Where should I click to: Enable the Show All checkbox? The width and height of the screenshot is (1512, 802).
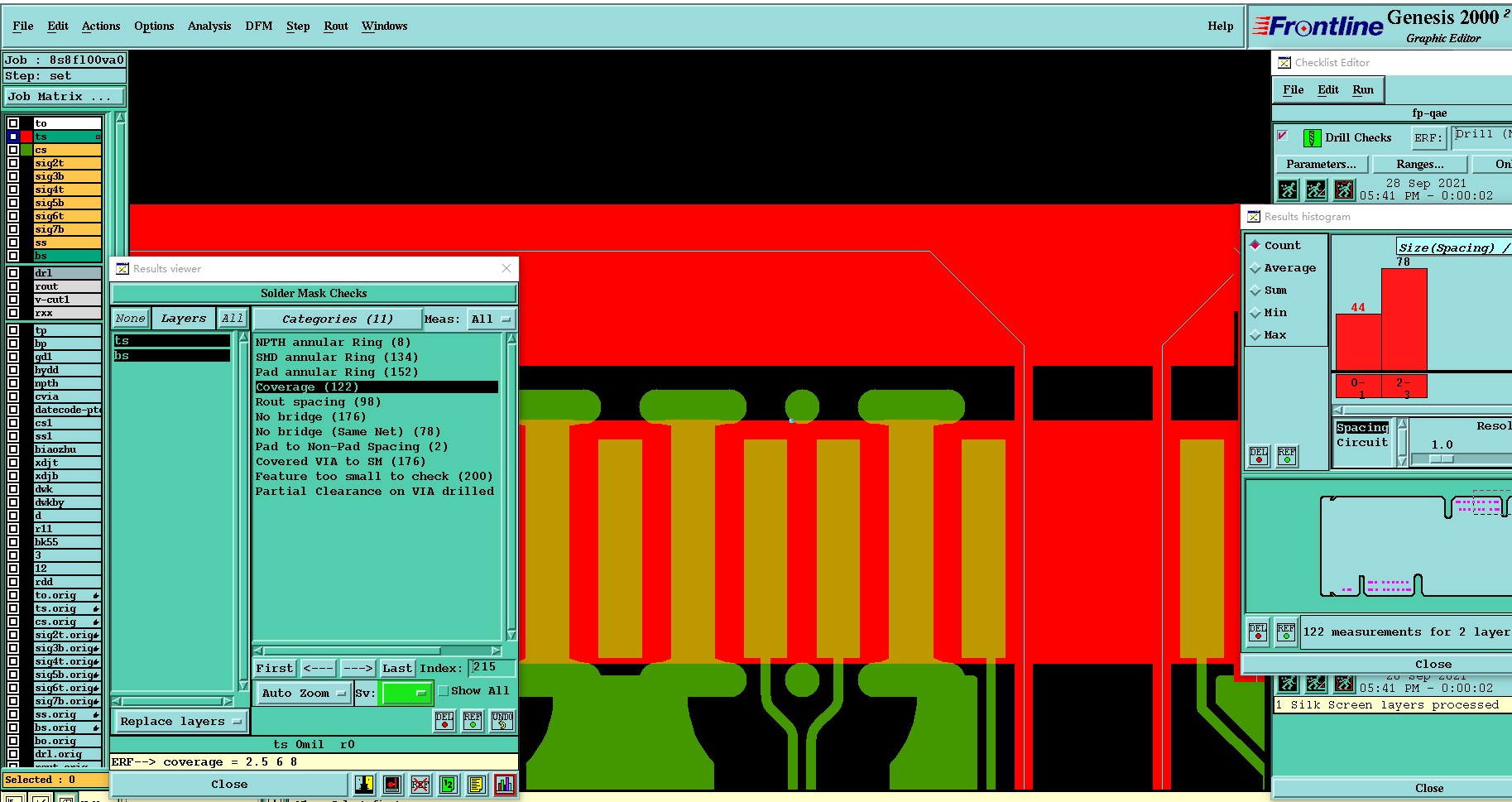(443, 691)
